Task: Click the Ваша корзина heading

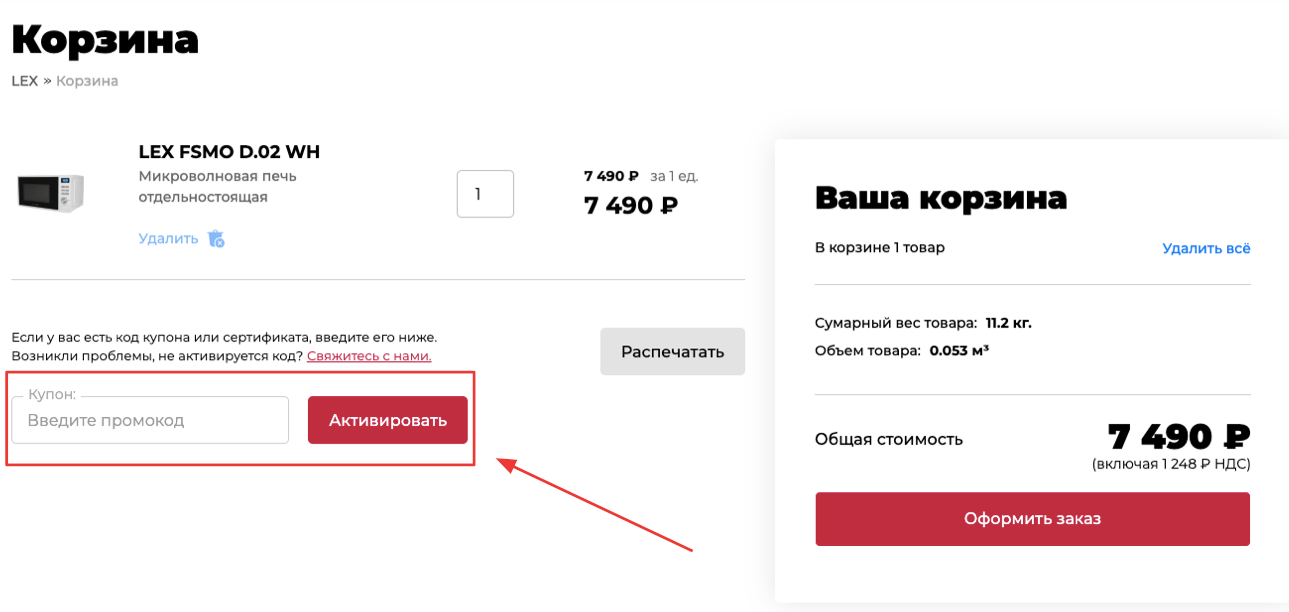Action: point(941,198)
